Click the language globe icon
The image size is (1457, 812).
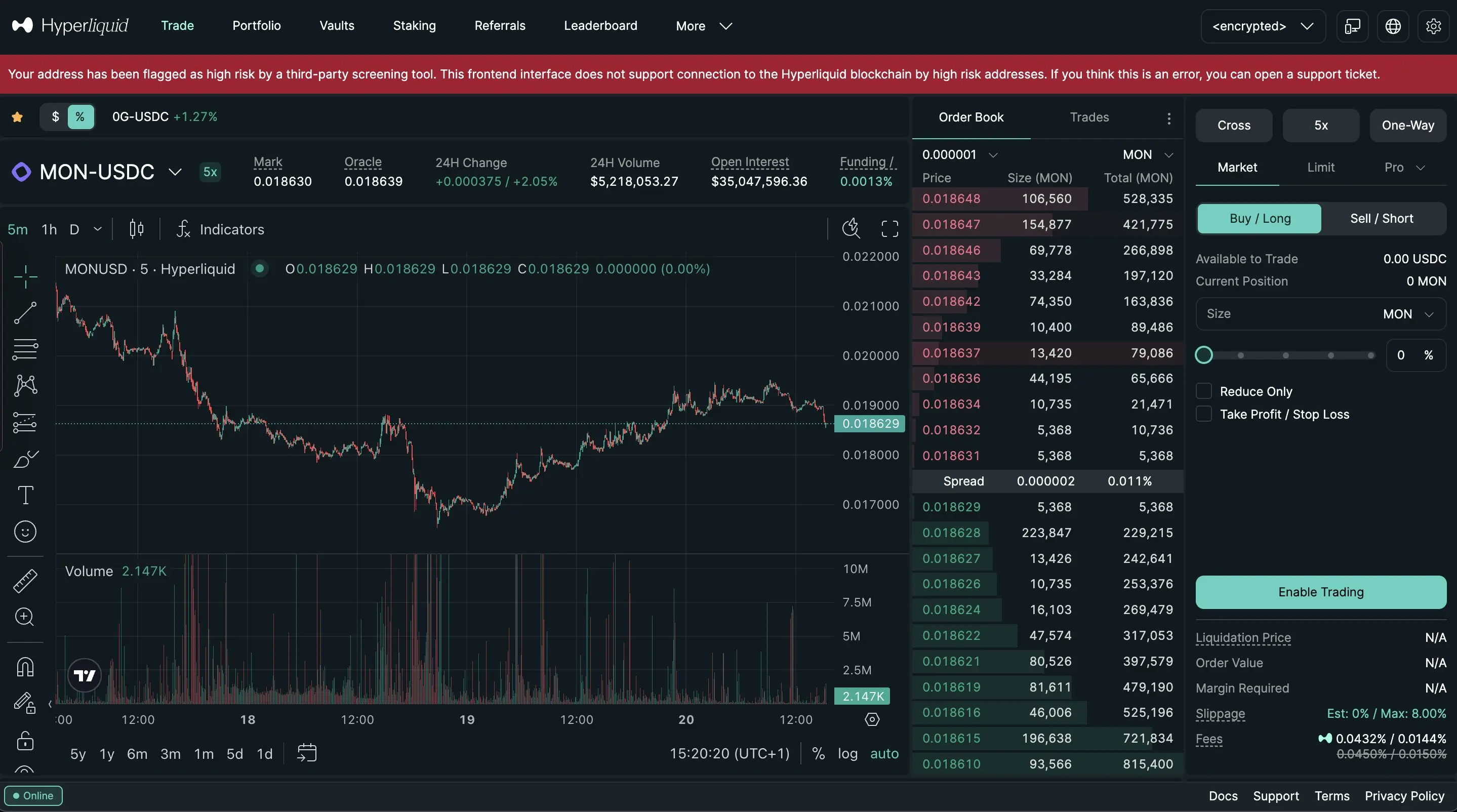tap(1393, 26)
